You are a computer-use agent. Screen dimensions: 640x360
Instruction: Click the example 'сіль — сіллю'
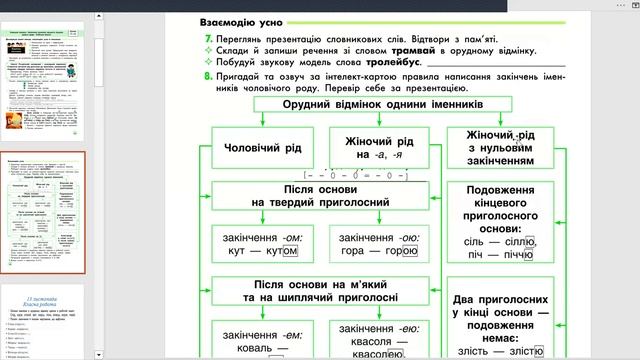pyautogui.click(x=500, y=242)
